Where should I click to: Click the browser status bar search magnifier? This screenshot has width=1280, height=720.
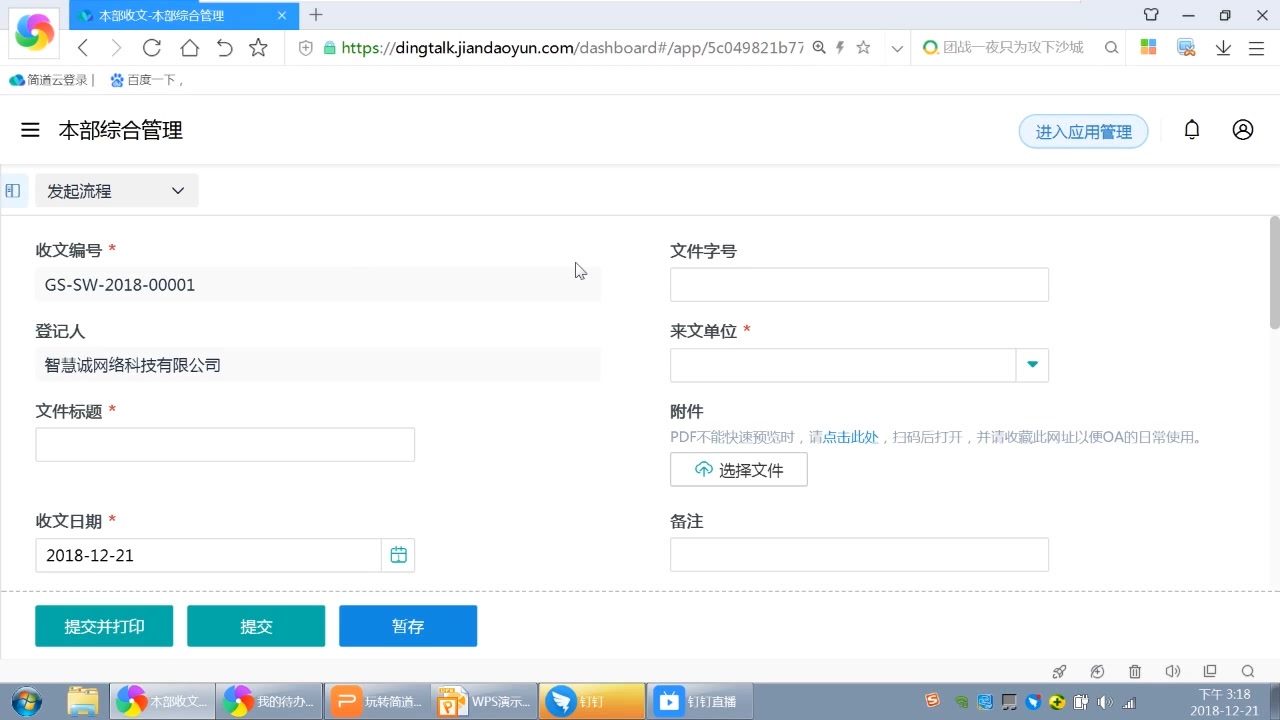tap(1248, 671)
